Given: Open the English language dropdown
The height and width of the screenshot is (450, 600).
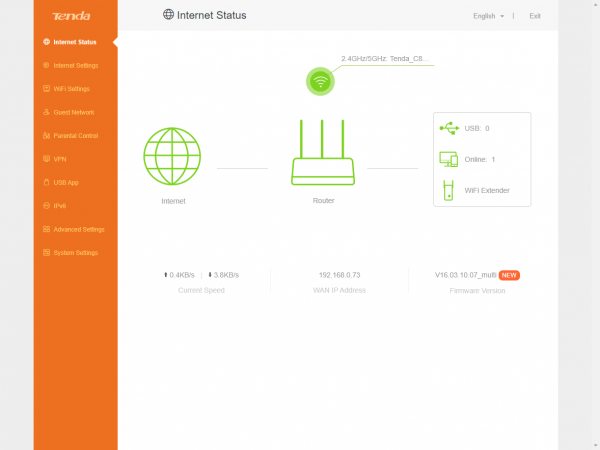Looking at the screenshot, I should click(x=489, y=16).
